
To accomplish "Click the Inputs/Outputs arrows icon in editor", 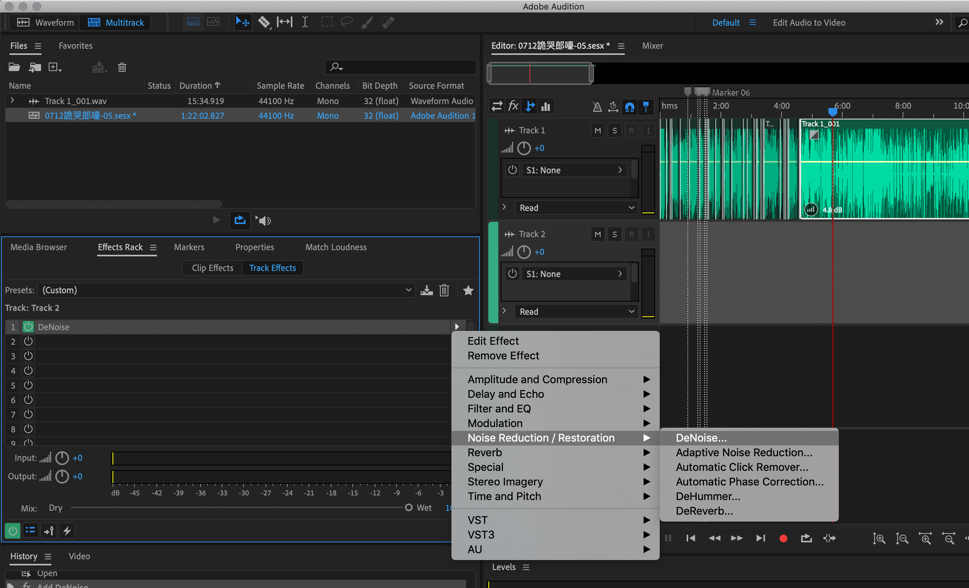I will tap(497, 106).
